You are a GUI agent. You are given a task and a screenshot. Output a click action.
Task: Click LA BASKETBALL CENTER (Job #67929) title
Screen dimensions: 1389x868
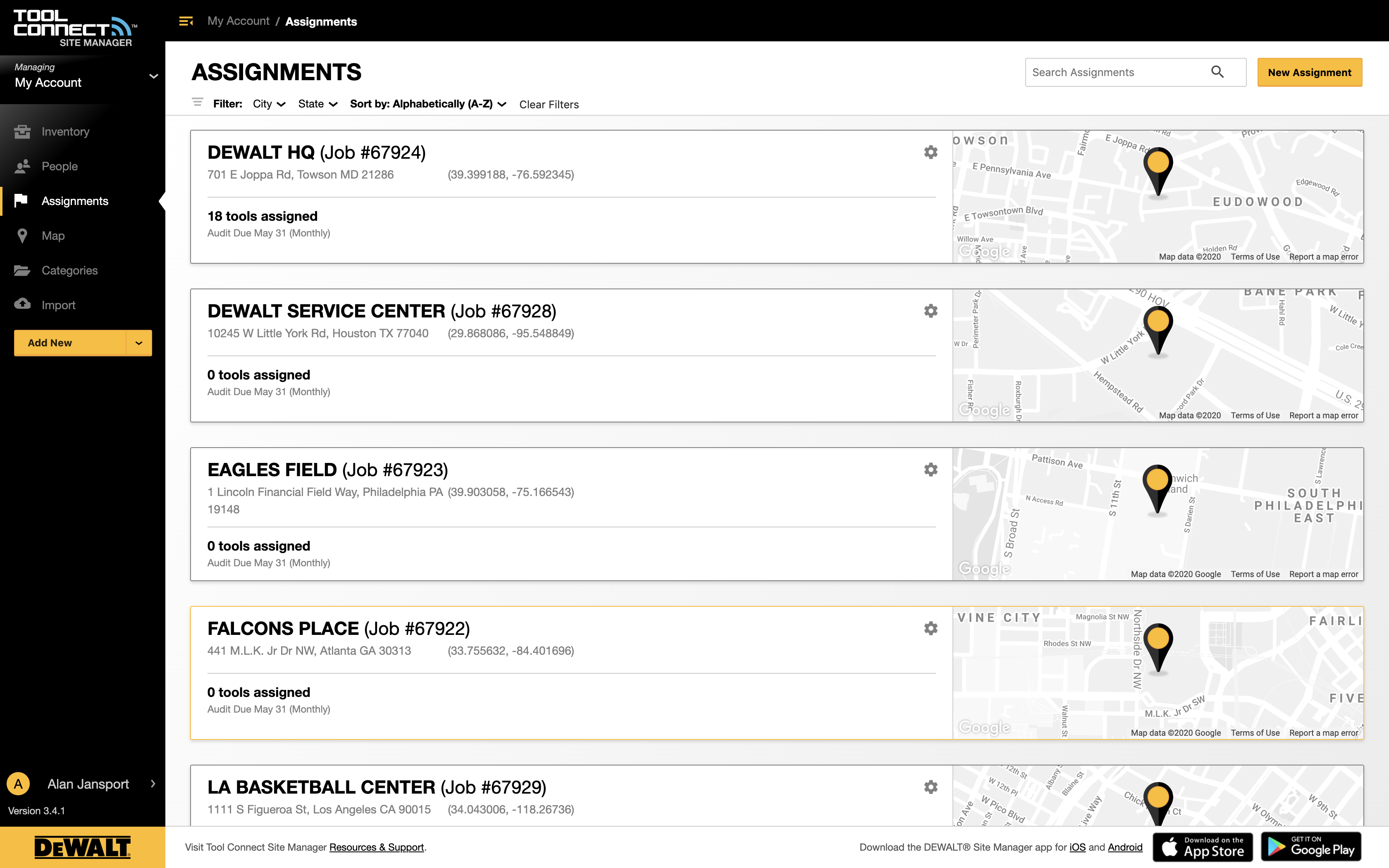pyautogui.click(x=377, y=788)
